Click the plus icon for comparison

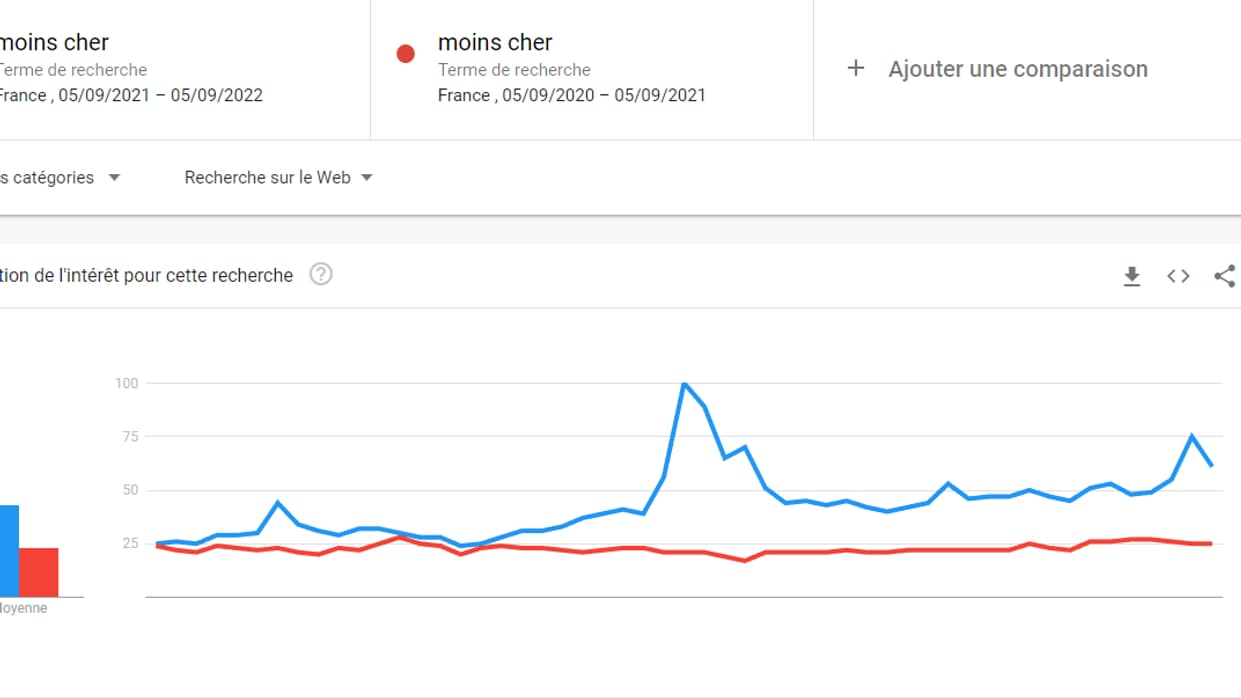tap(856, 69)
